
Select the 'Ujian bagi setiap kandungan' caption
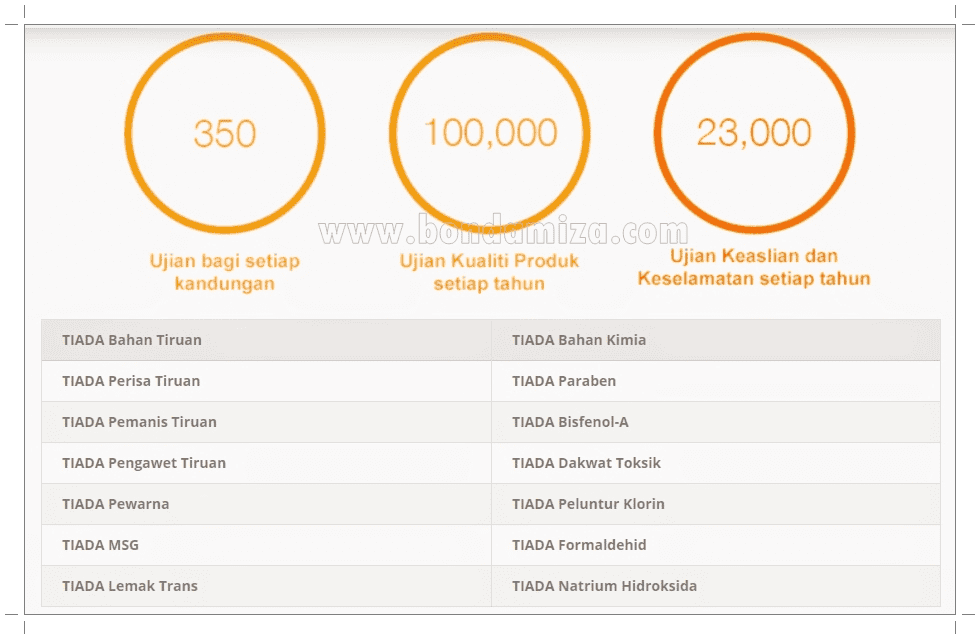[x=224, y=272]
